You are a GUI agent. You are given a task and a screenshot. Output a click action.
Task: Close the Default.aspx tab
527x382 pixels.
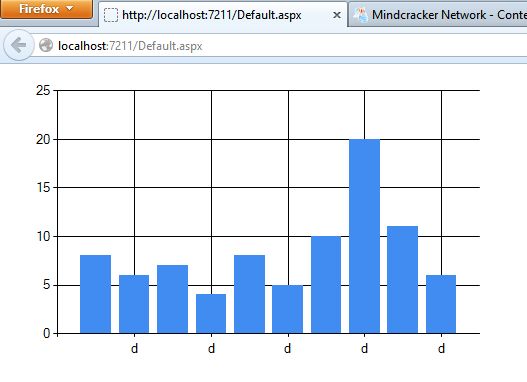336,15
